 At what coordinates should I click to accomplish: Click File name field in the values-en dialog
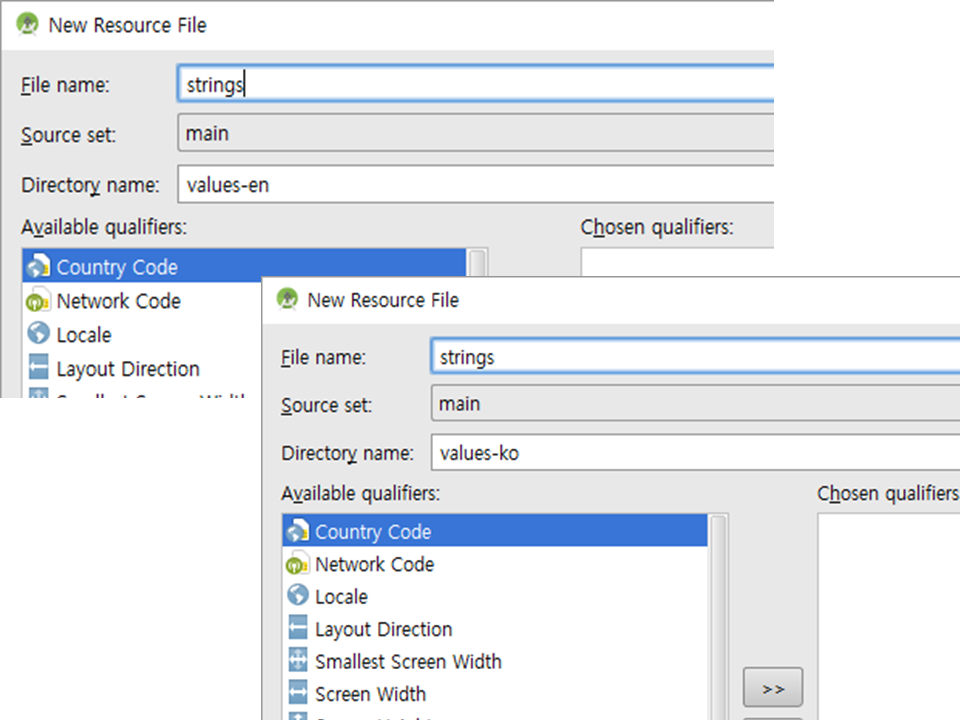tap(475, 85)
